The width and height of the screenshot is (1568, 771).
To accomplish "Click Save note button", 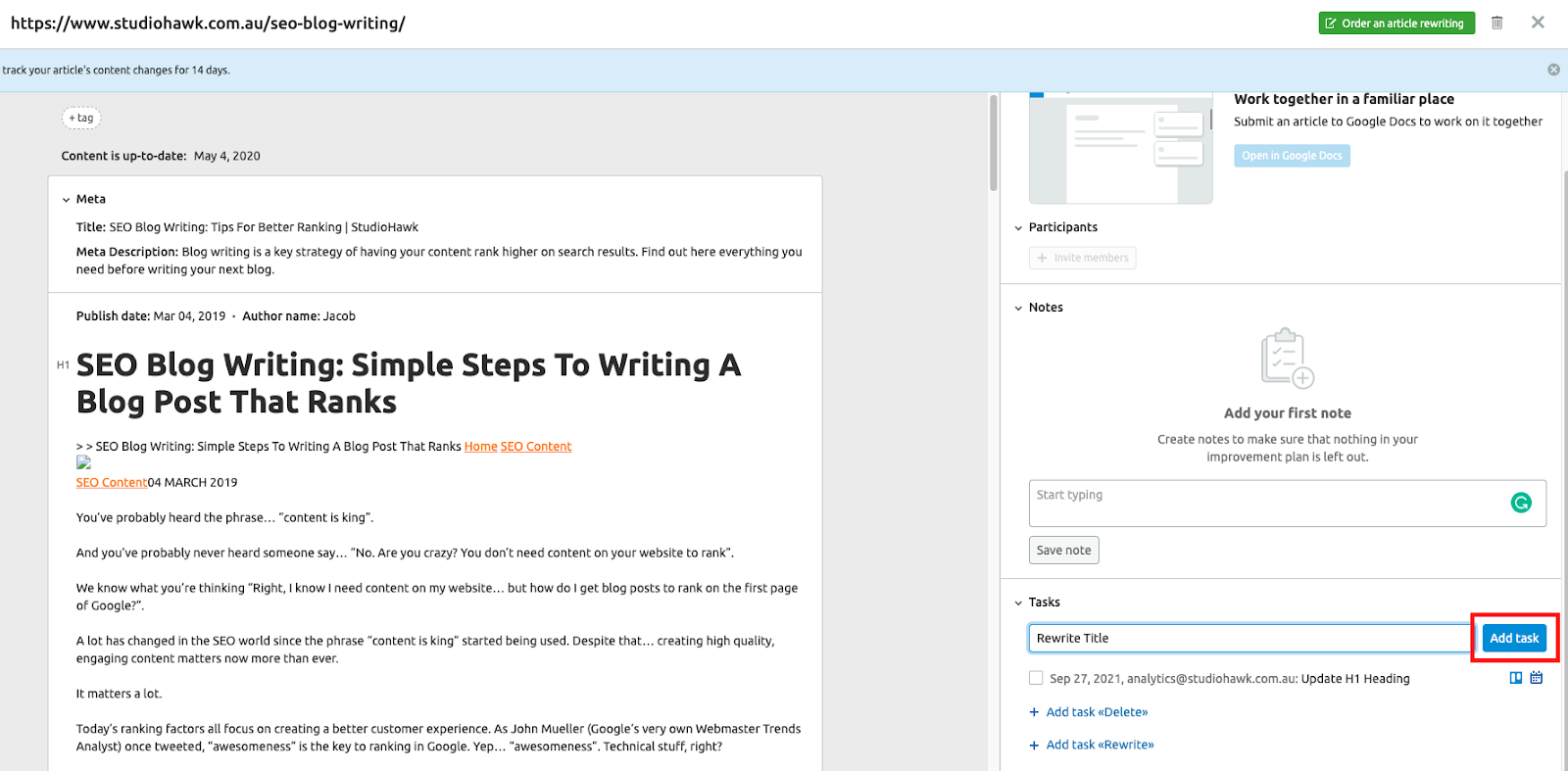I will point(1064,551).
